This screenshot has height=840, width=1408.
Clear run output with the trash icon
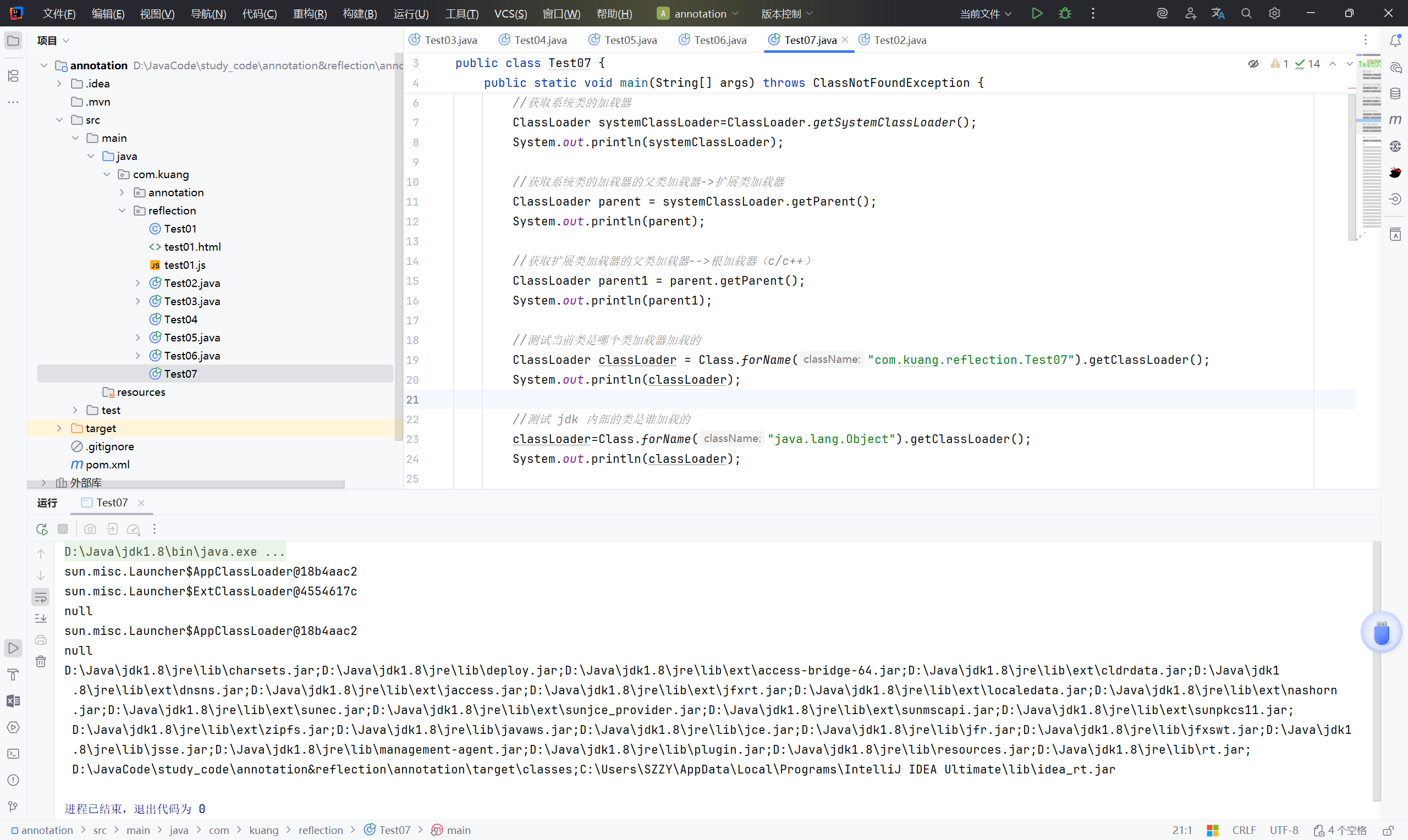(41, 661)
